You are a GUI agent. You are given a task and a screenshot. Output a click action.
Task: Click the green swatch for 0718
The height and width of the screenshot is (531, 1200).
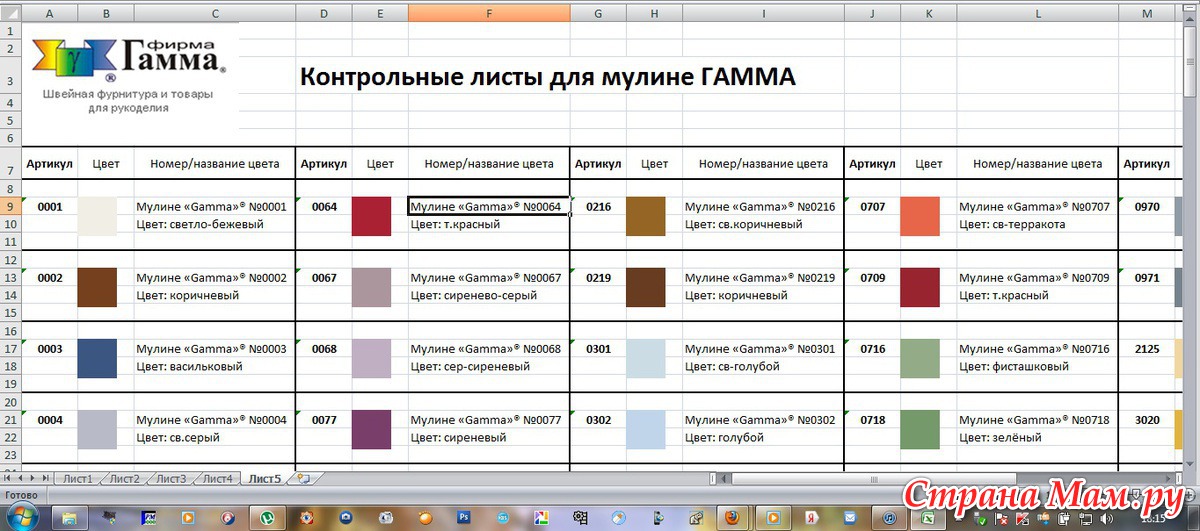point(920,430)
